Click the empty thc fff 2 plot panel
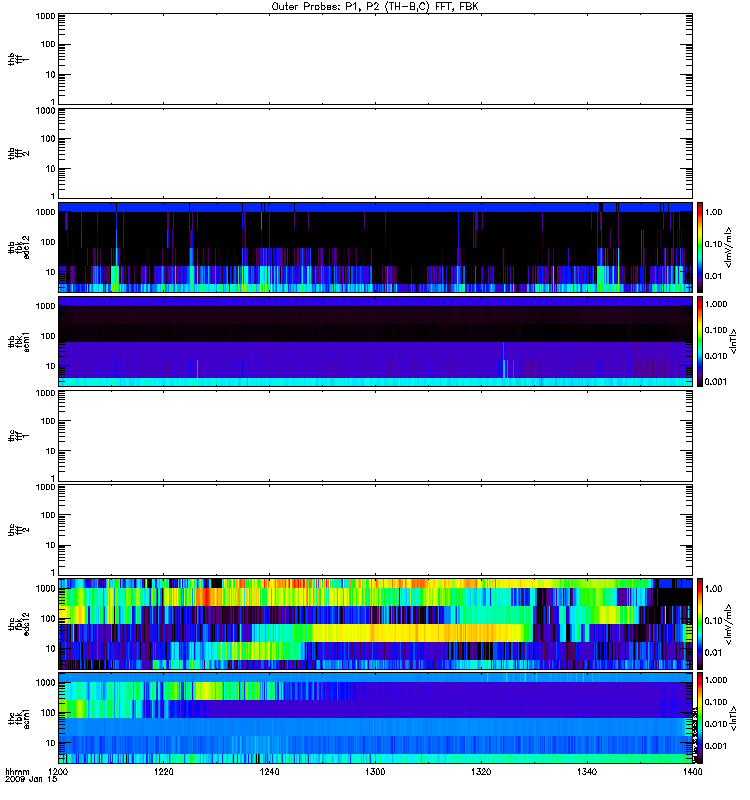This screenshot has height=800, width=750. [x=375, y=530]
